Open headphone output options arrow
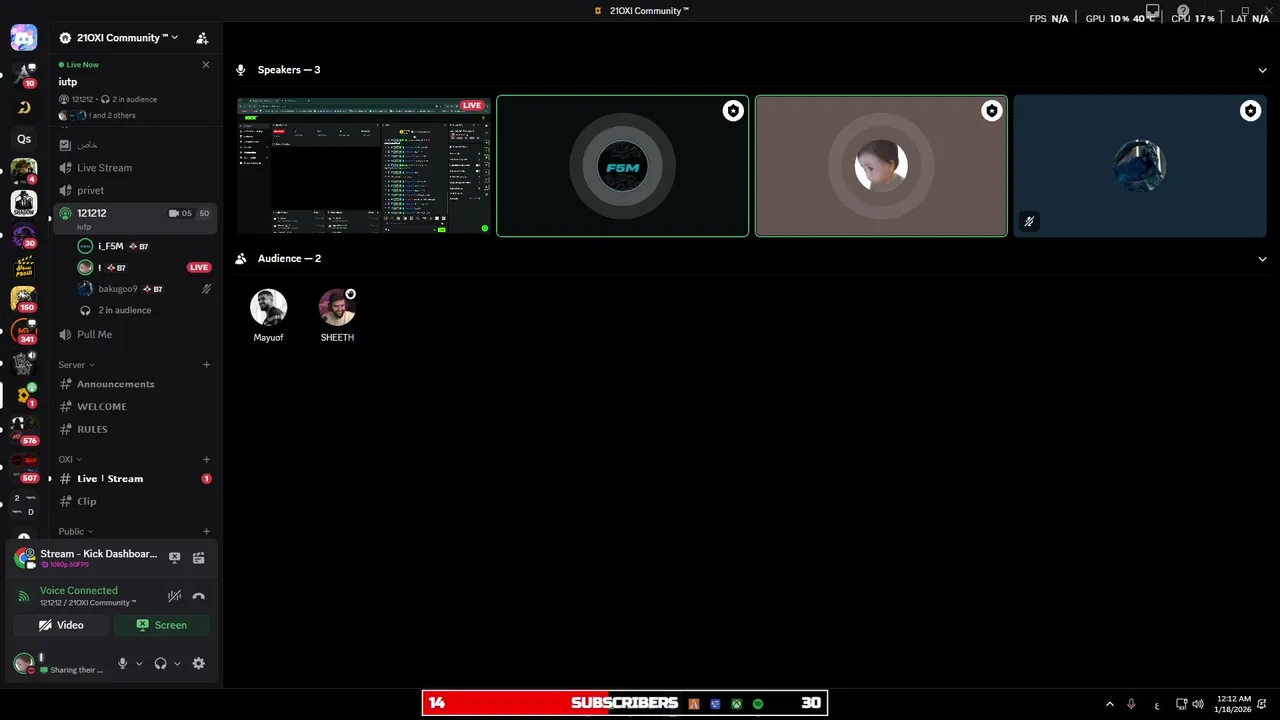1280x720 pixels. pyautogui.click(x=177, y=663)
